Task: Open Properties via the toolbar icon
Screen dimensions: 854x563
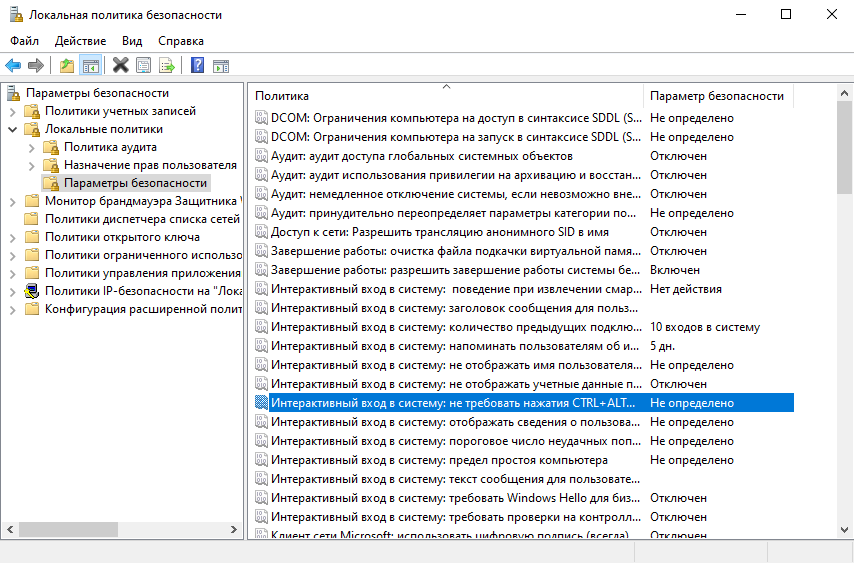Action: click(x=144, y=66)
